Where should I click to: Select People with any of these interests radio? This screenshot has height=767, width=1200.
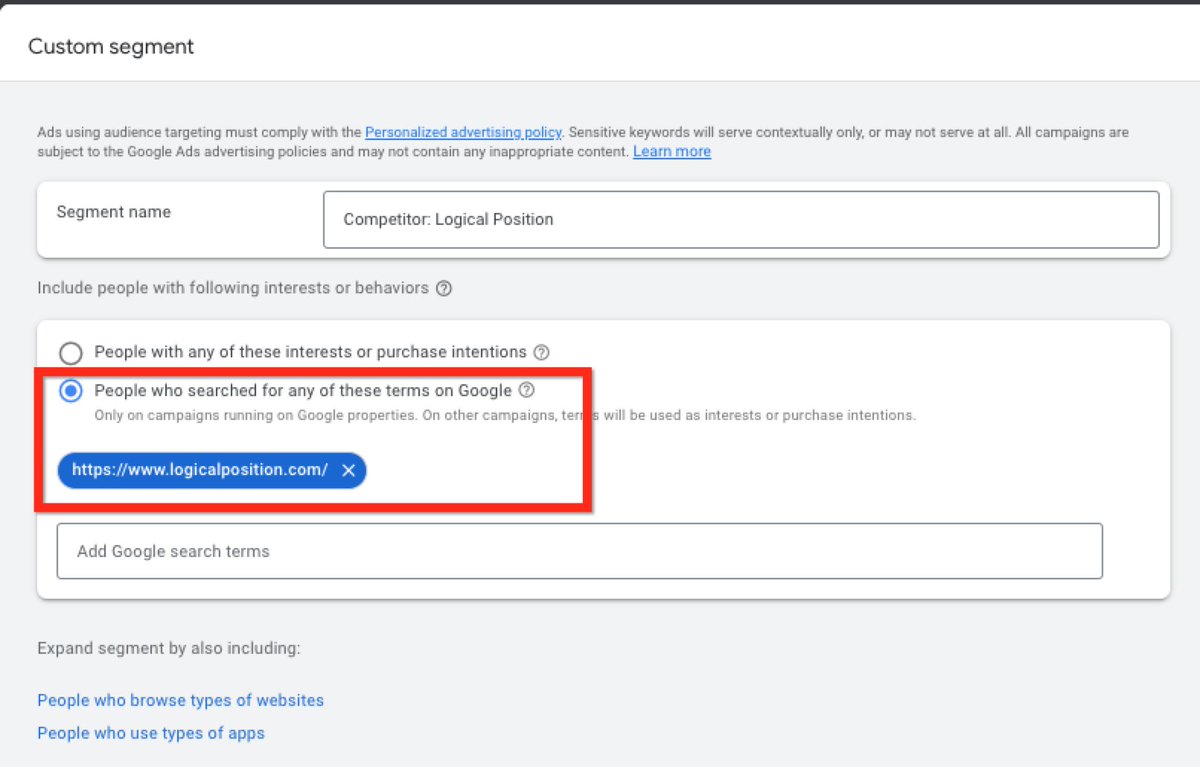click(x=70, y=353)
